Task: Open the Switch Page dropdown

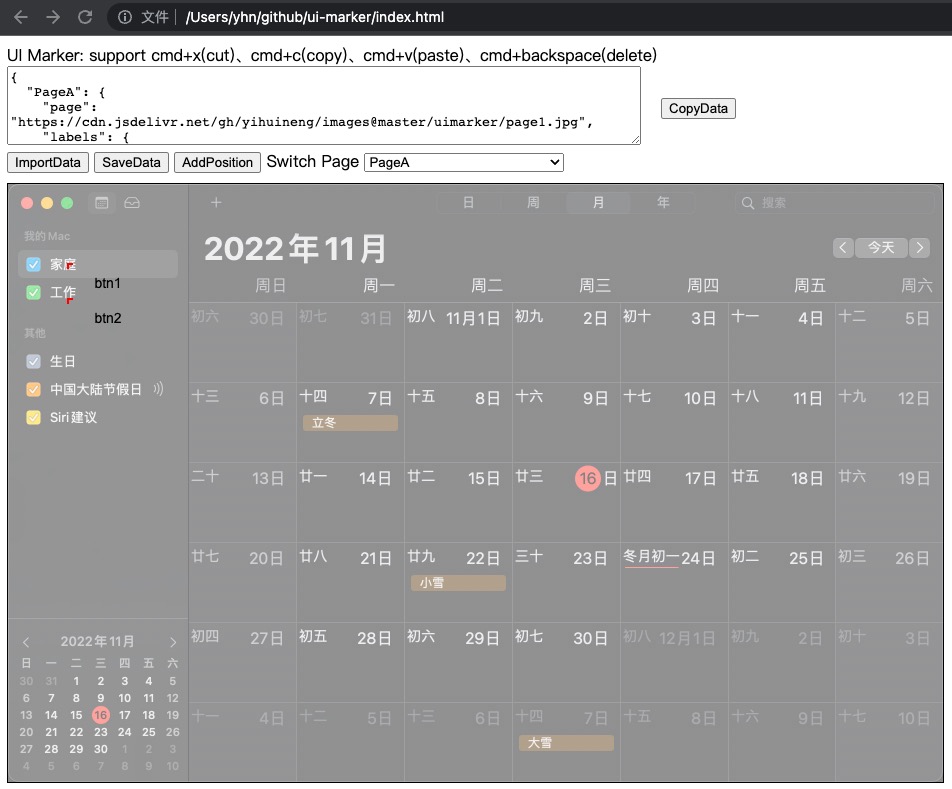Action: coord(464,162)
